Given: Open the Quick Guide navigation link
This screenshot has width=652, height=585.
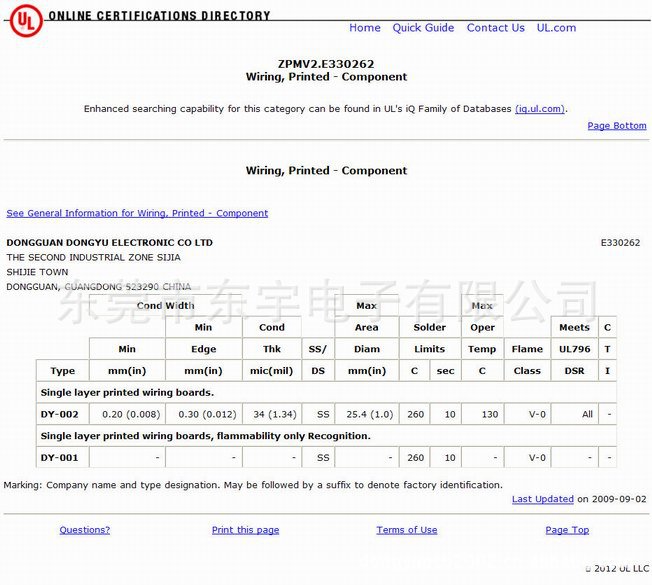Looking at the screenshot, I should tap(423, 28).
